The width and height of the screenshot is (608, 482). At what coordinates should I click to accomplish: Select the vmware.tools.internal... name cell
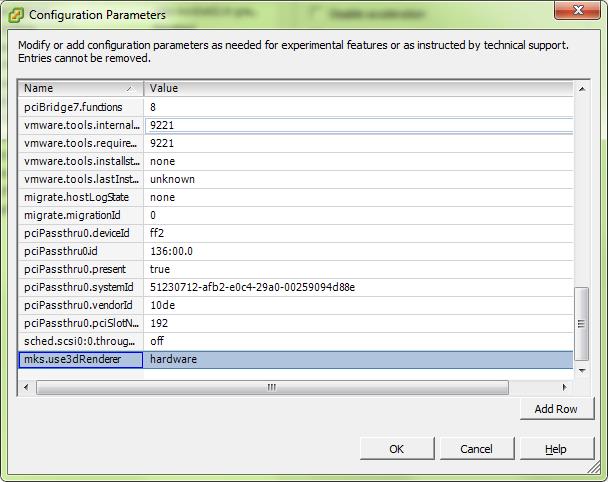click(x=81, y=125)
